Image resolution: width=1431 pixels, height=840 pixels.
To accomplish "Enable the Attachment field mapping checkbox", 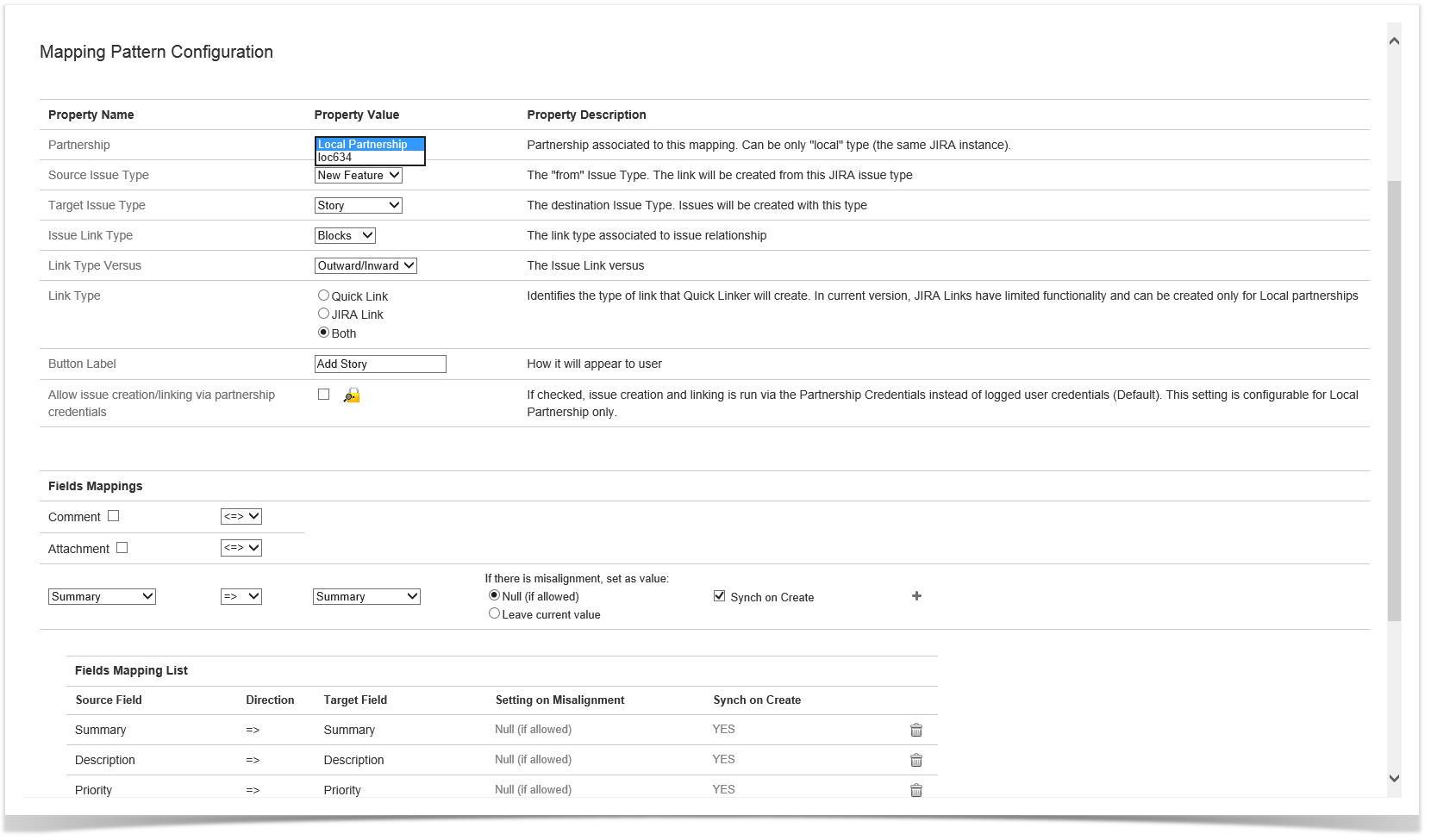I will click(x=122, y=548).
